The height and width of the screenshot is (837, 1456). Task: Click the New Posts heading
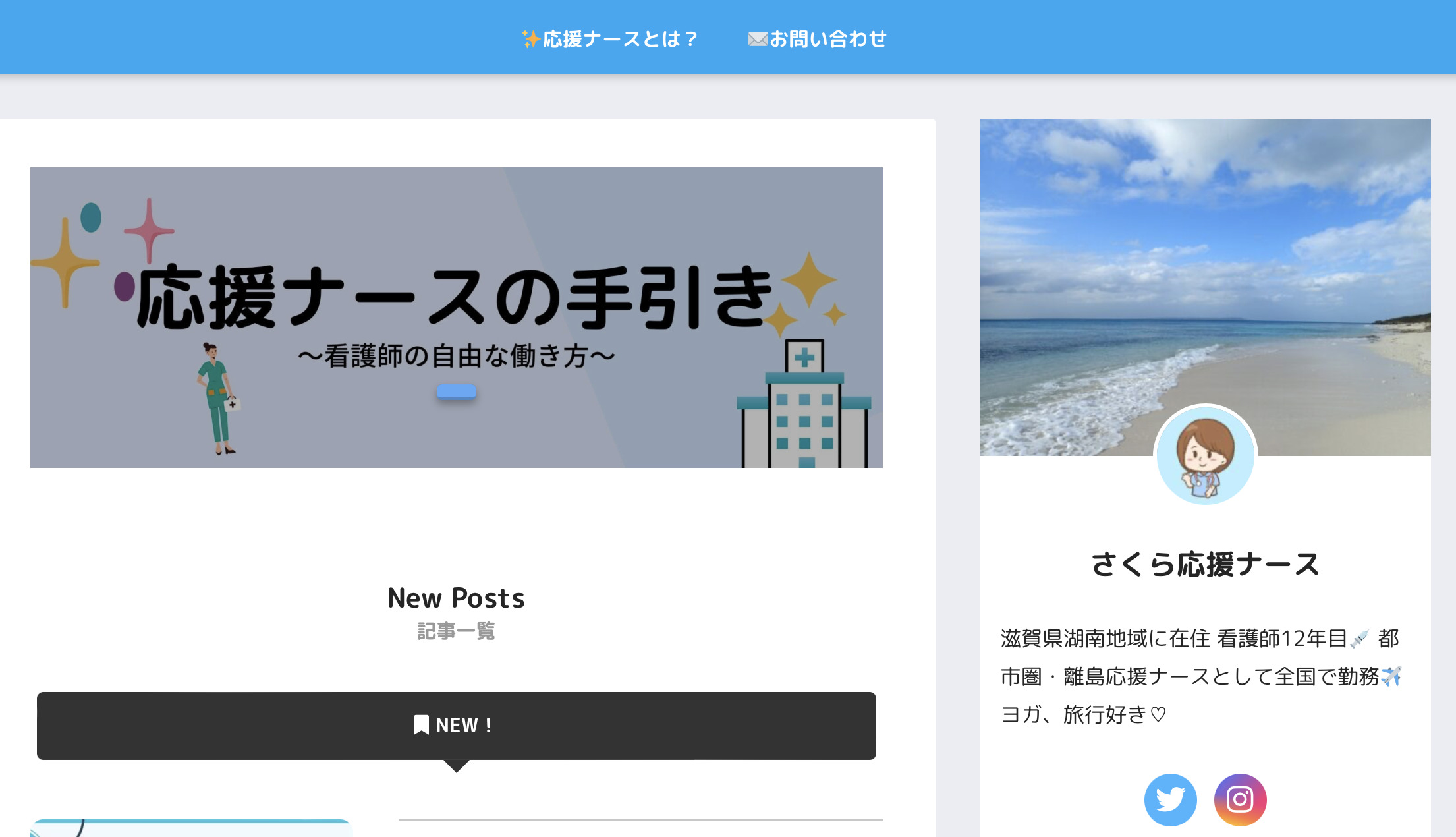[456, 598]
